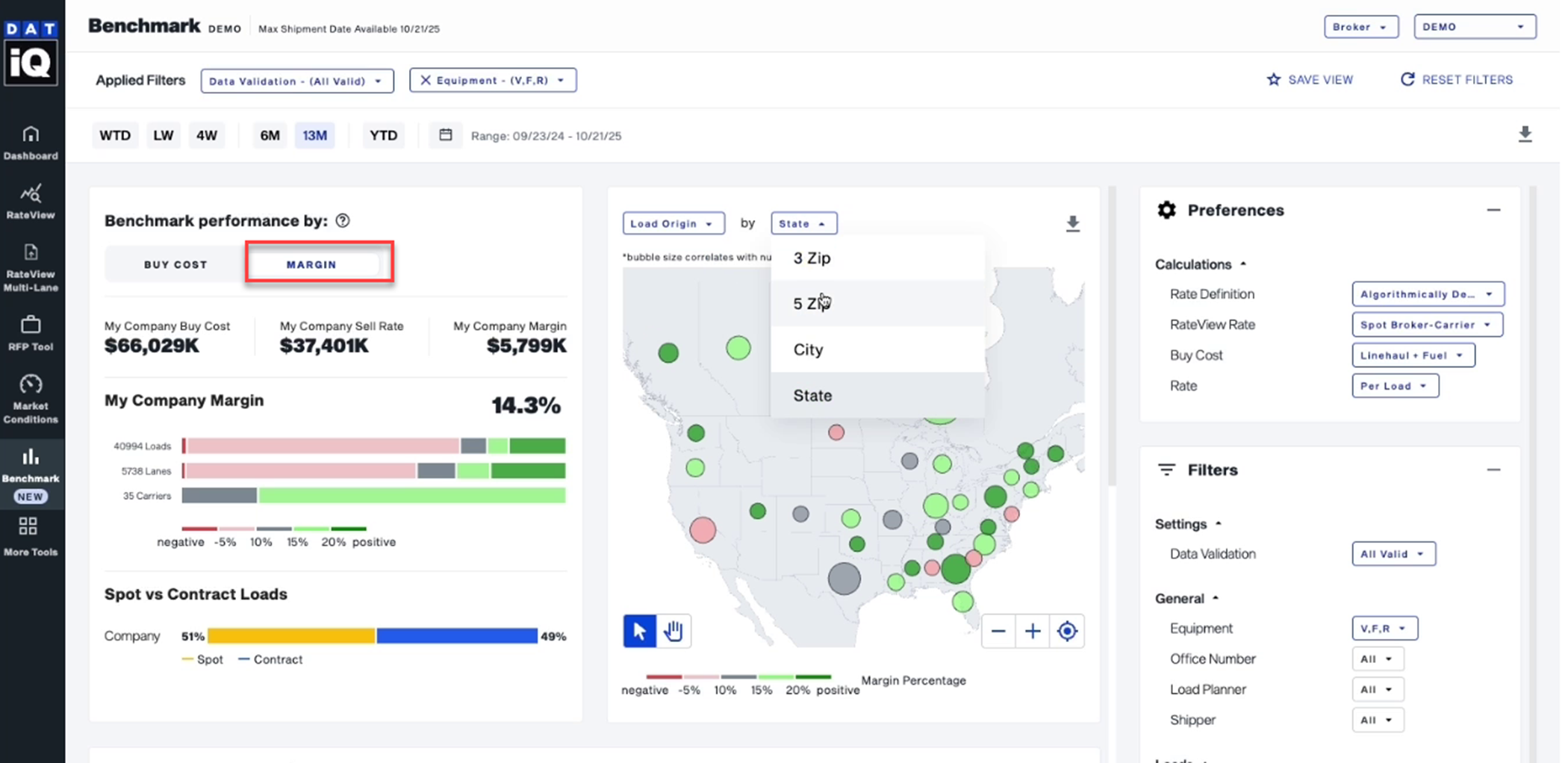This screenshot has width=1568, height=763.
Task: Select the Margin benchmark toggle
Action: [x=311, y=264]
